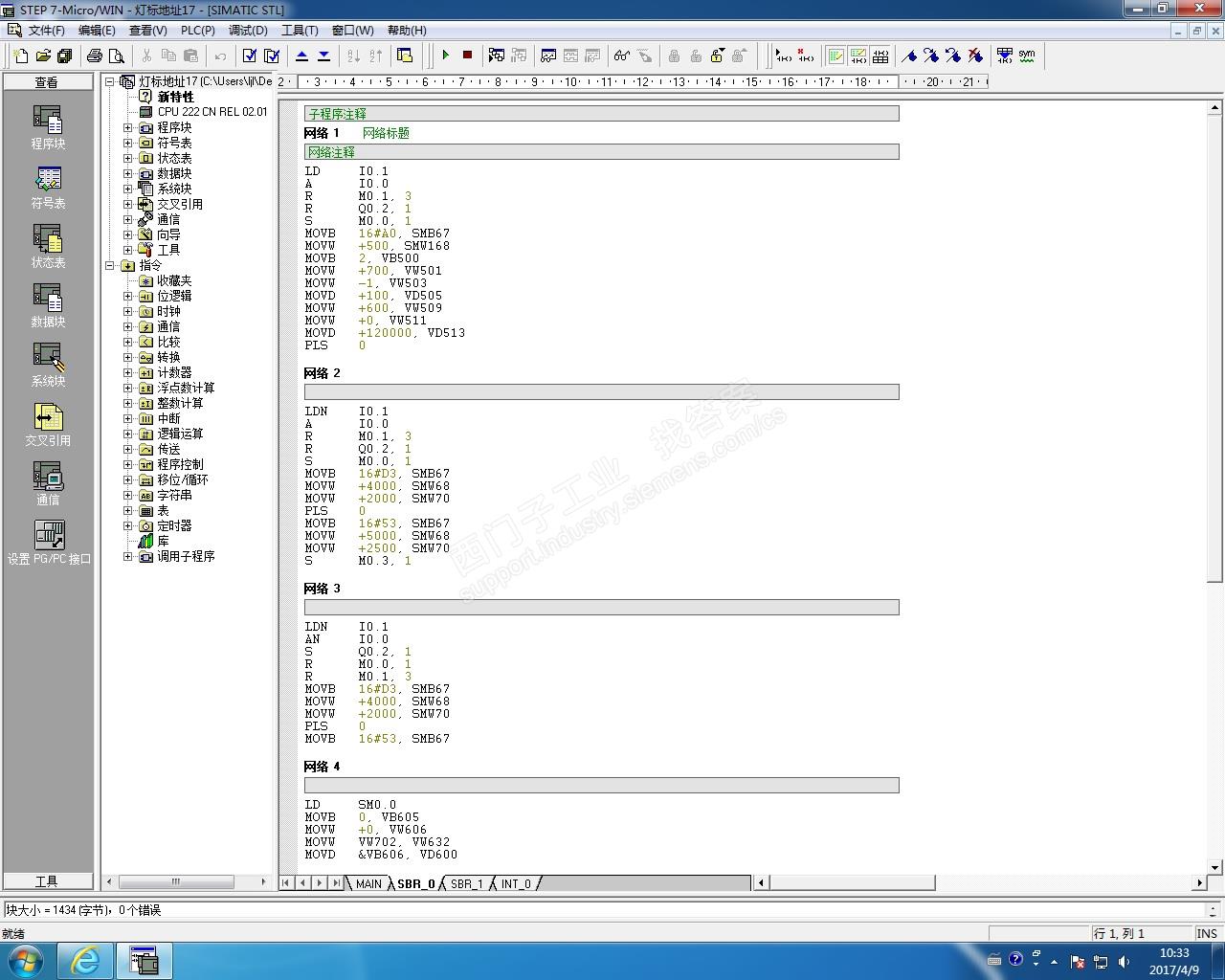
Task: Upload the program from the PLC
Action: click(x=301, y=56)
